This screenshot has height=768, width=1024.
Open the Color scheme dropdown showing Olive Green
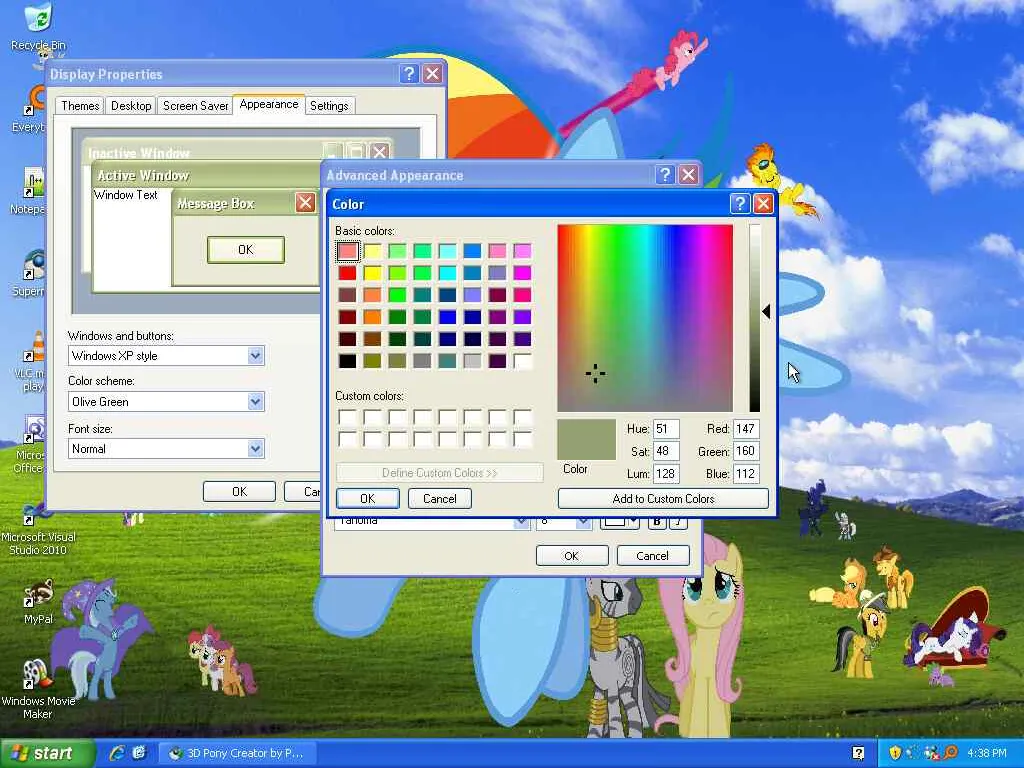255,402
